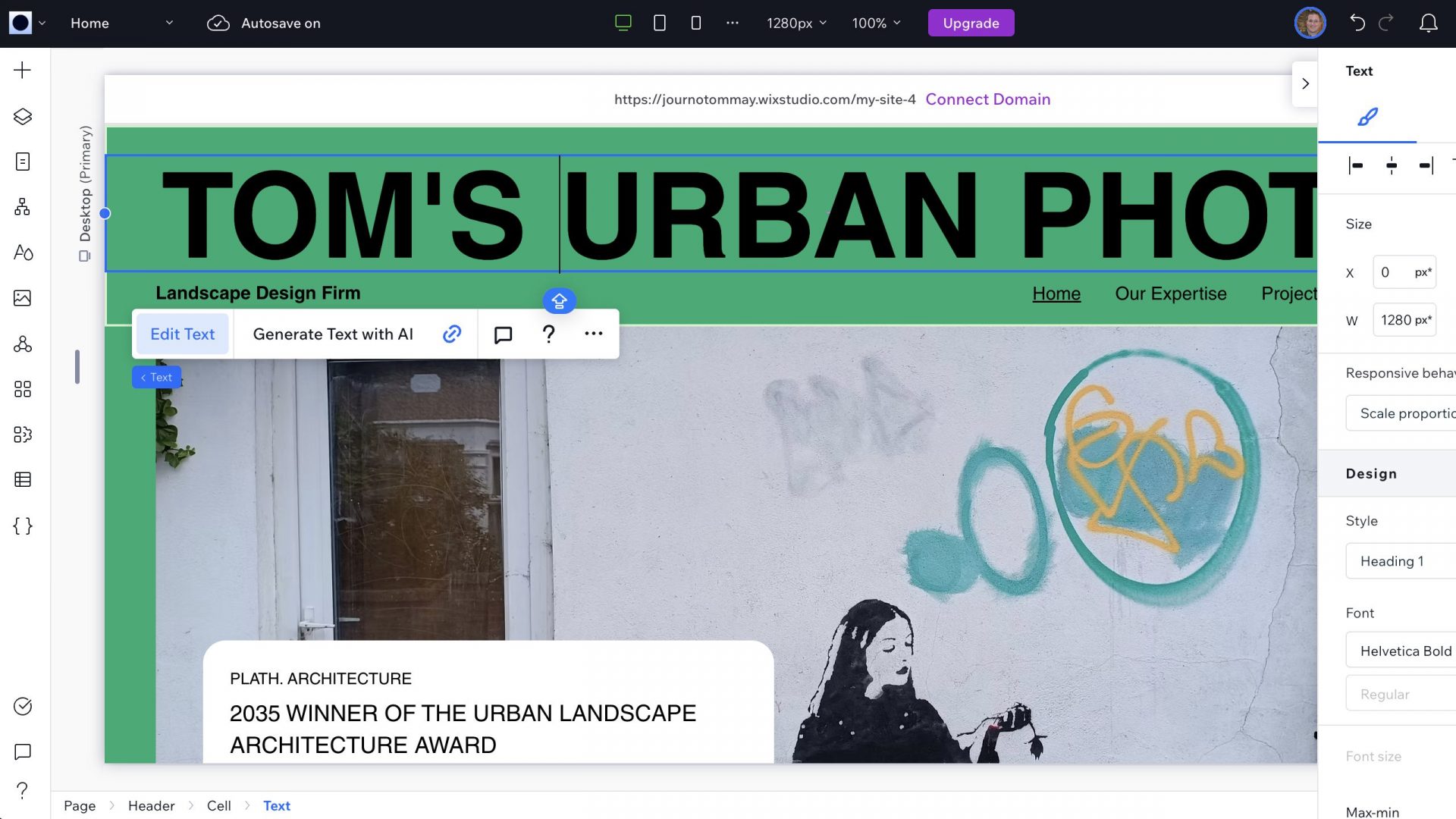Open the Home page dropdown
This screenshot has width=1456, height=819.
[121, 24]
